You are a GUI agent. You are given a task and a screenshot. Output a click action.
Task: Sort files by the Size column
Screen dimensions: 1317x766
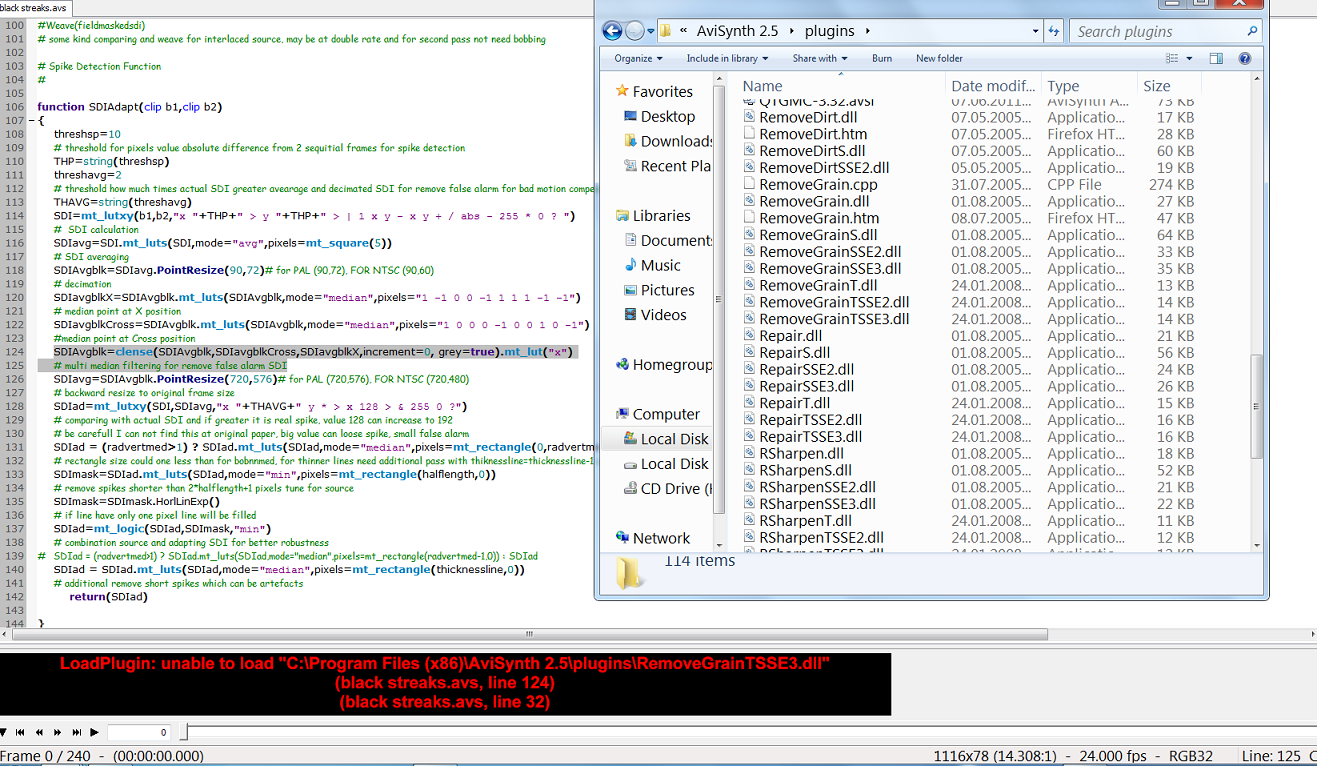pos(1157,86)
